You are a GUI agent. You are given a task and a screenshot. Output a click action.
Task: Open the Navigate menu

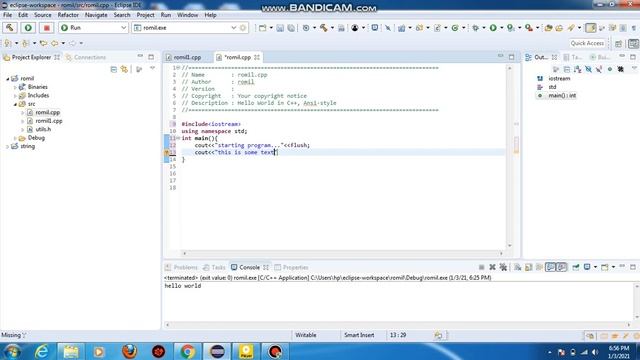[96, 15]
